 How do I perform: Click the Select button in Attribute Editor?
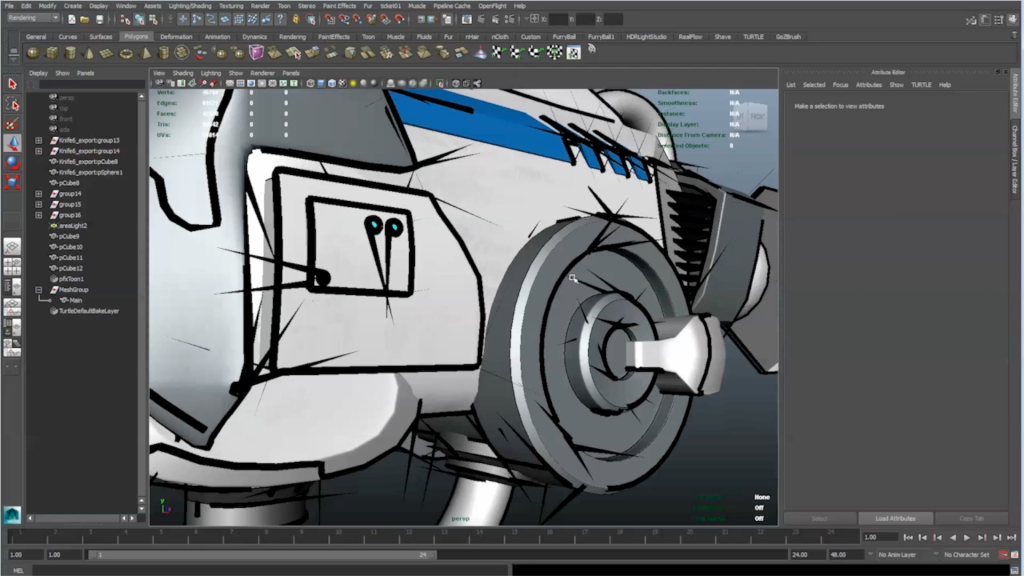coord(820,519)
